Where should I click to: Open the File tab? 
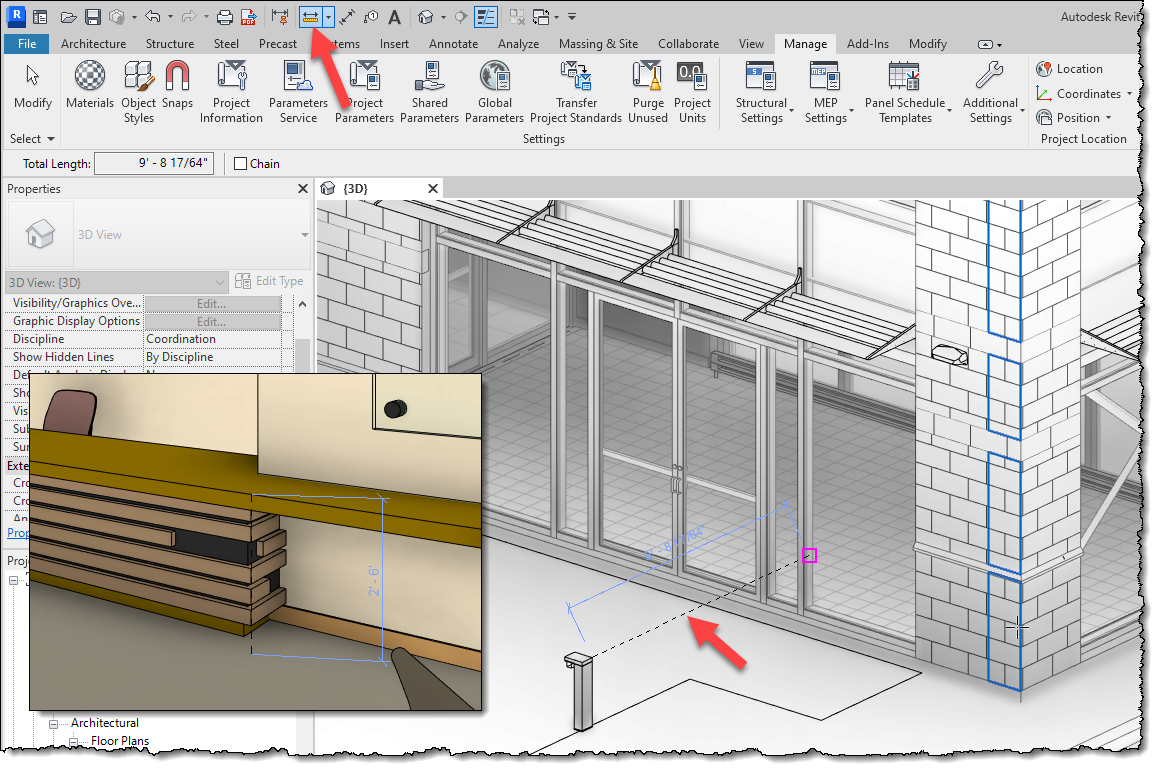[x=27, y=44]
